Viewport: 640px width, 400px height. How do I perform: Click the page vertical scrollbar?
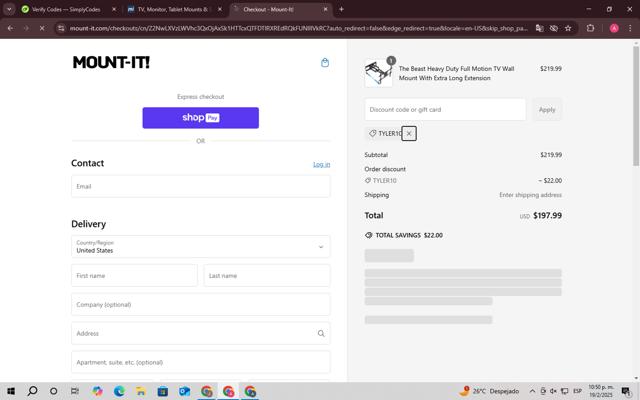(x=636, y=105)
